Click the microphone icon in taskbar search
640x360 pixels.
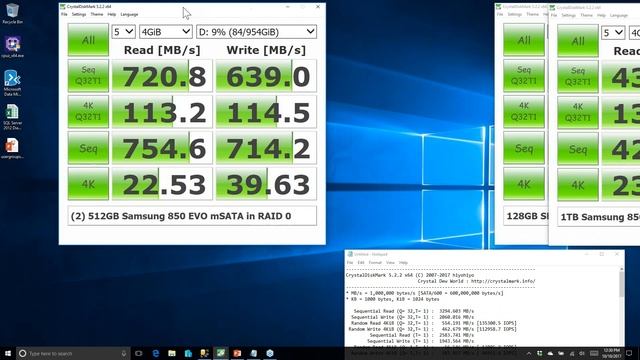(124, 353)
